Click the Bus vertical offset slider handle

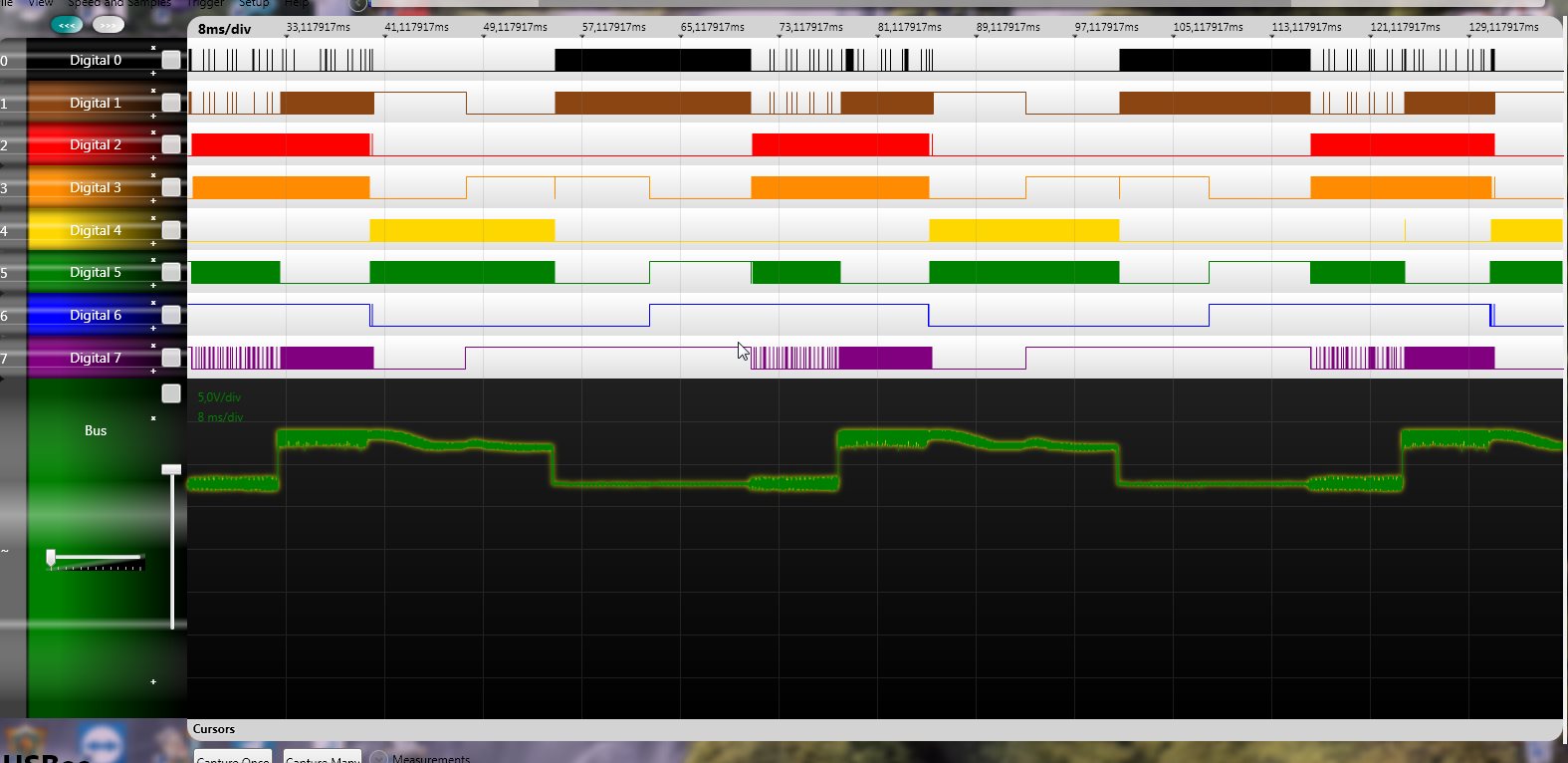(172, 469)
